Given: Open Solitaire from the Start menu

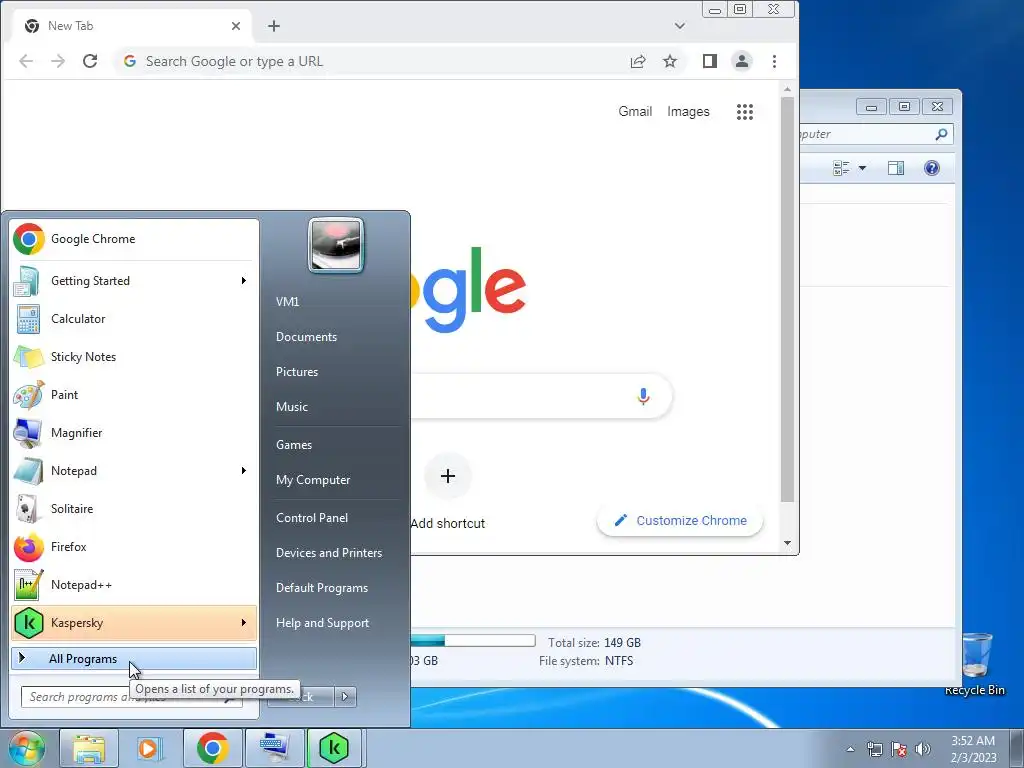Looking at the screenshot, I should [134, 508].
